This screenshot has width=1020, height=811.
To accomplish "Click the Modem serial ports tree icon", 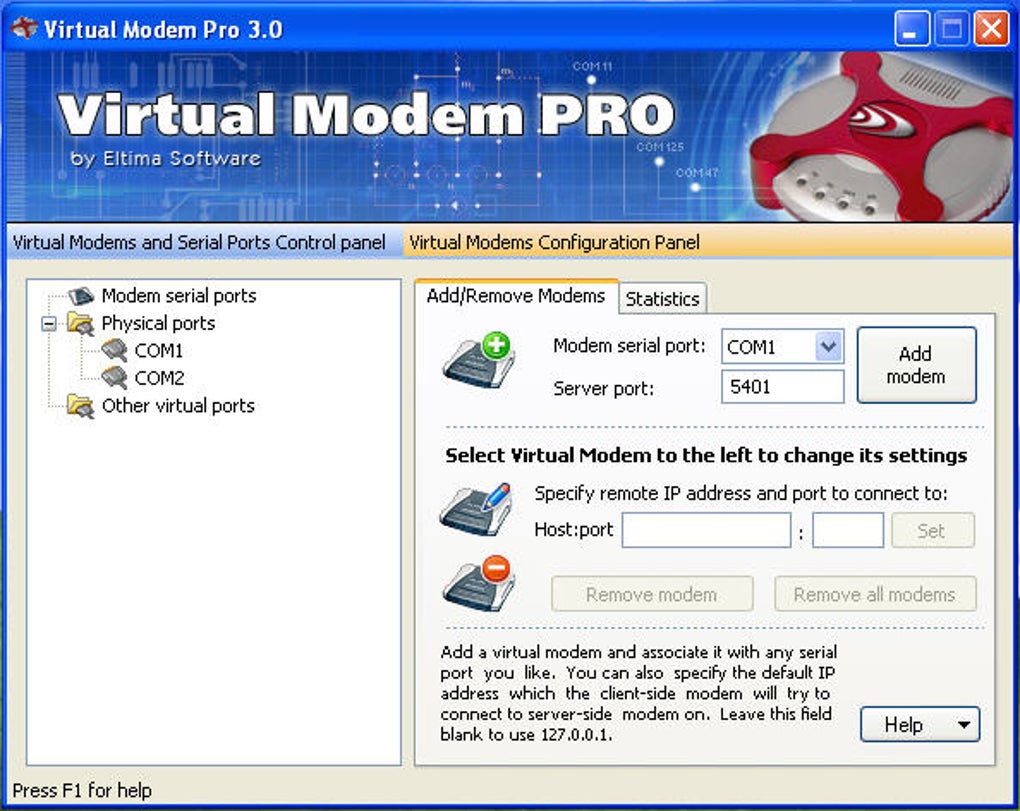I will pyautogui.click(x=81, y=296).
